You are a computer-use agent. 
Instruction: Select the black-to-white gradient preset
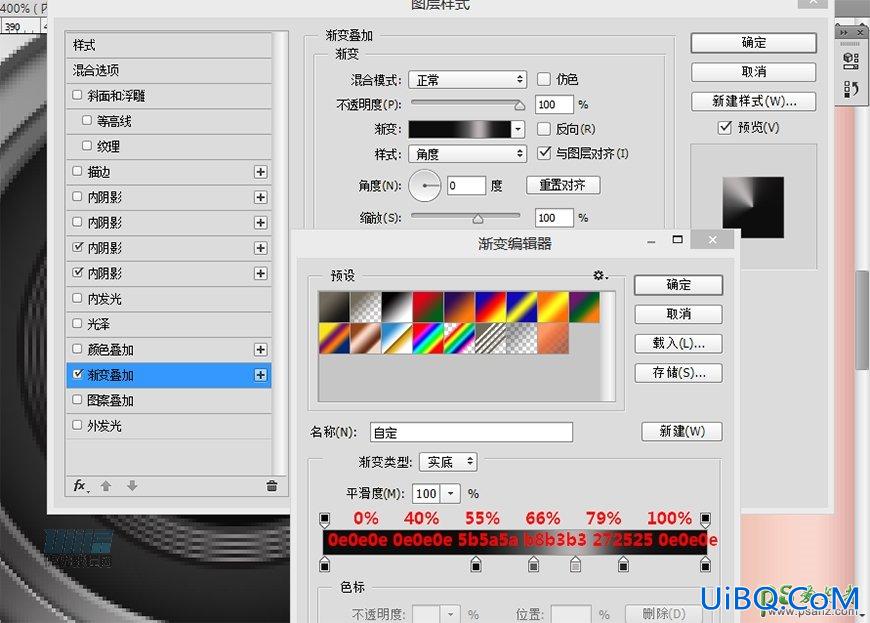397,307
